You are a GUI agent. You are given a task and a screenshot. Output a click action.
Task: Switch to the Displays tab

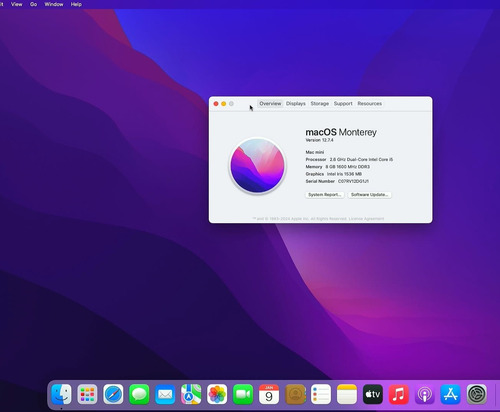pos(296,104)
